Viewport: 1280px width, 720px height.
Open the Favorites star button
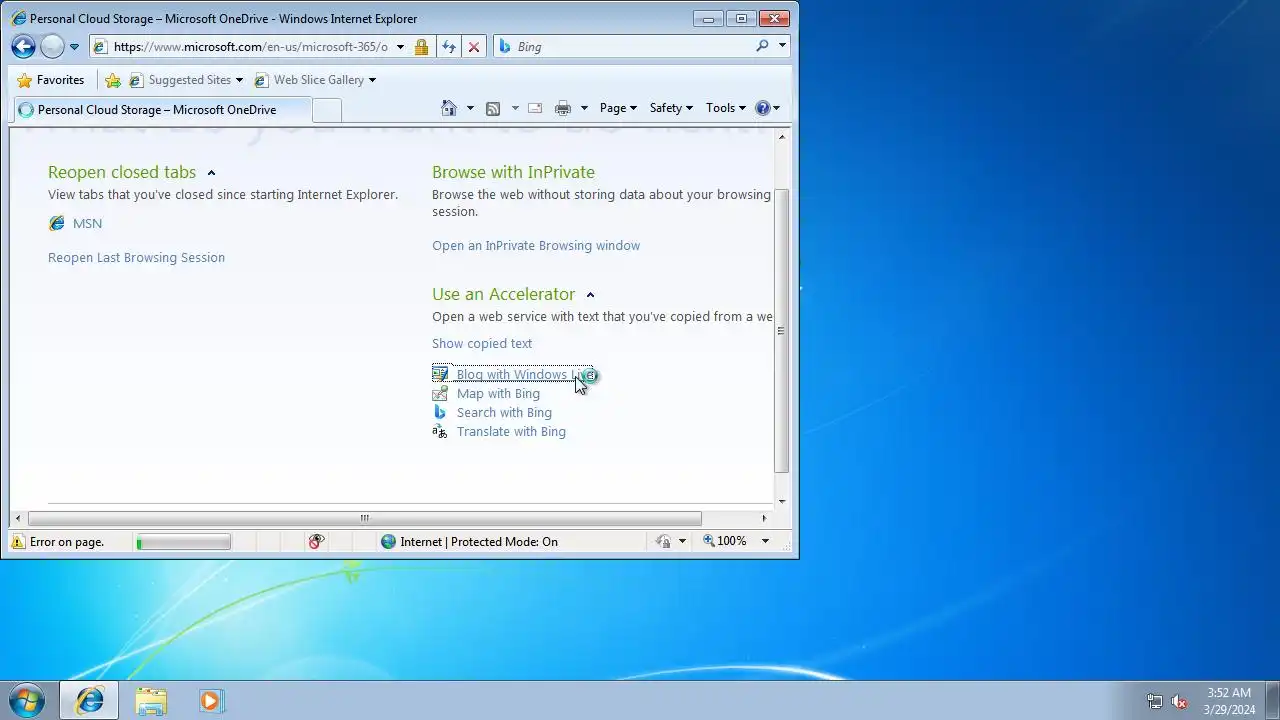click(51, 80)
